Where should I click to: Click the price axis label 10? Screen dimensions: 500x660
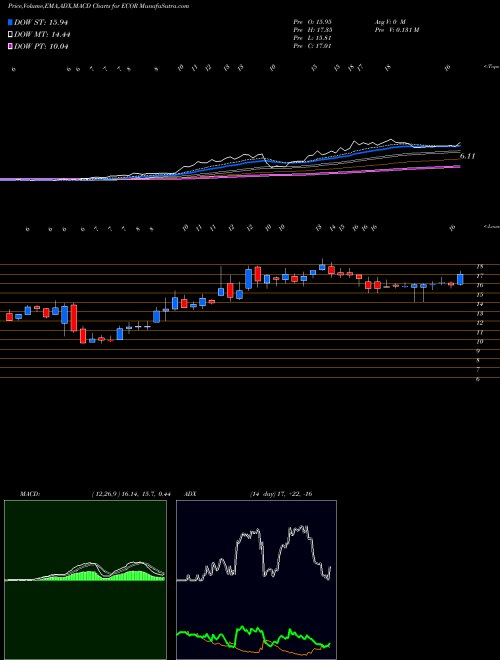479,341
